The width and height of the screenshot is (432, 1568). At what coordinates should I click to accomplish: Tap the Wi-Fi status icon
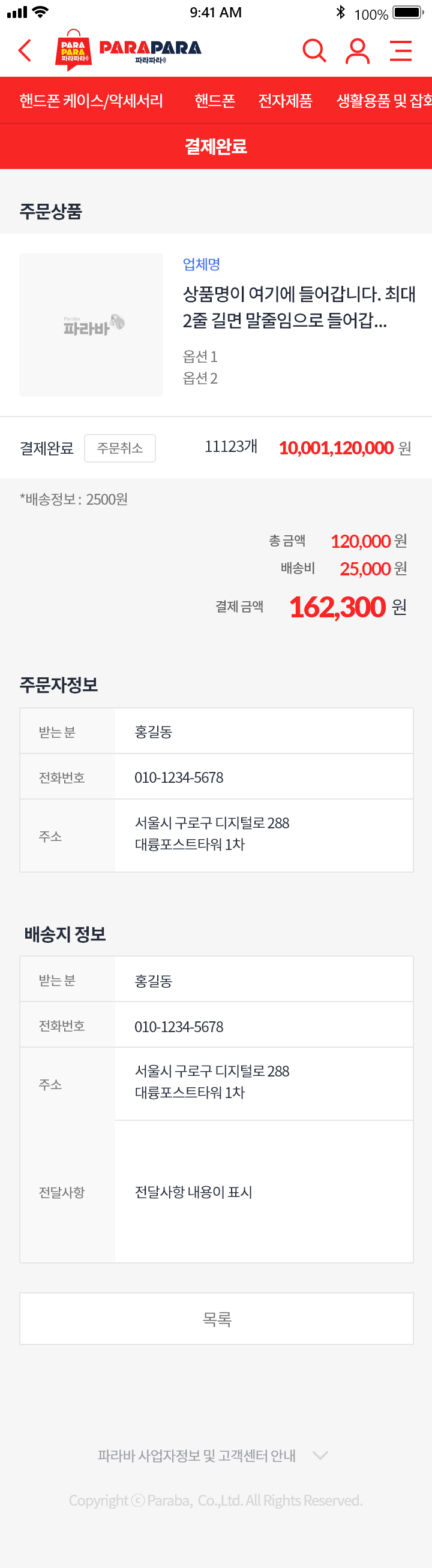(41, 11)
